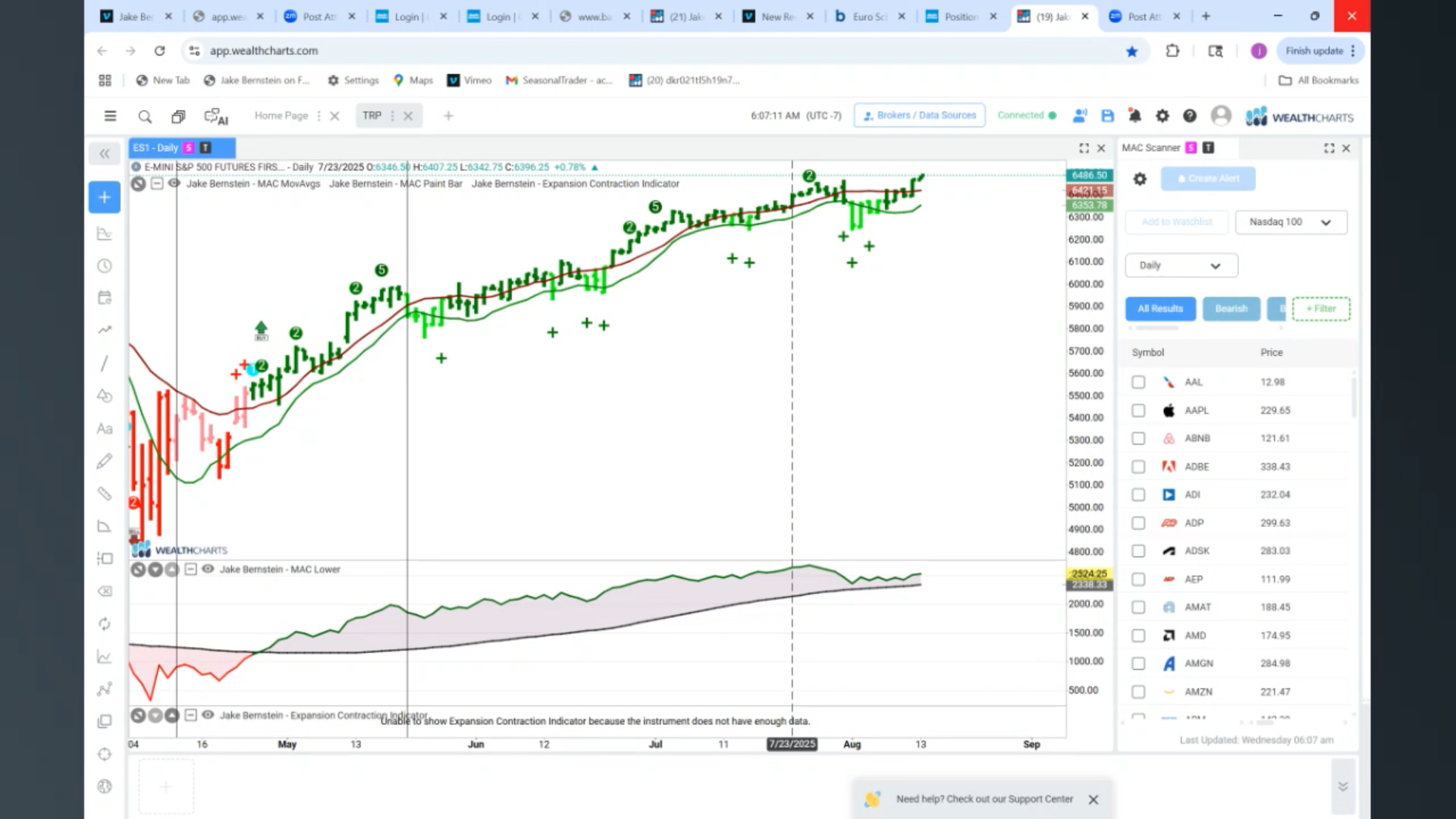The width and height of the screenshot is (1456, 819).
Task: Open the symbol search magnifier
Action: click(x=145, y=116)
